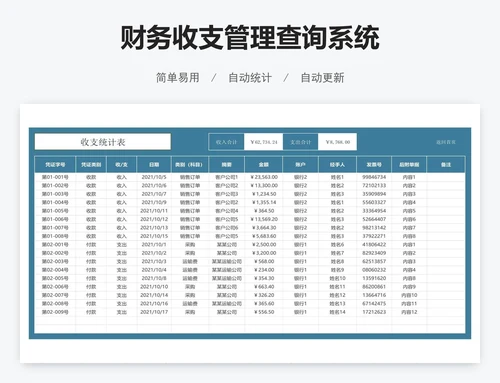The width and height of the screenshot is (500, 383).
Task: Click amount cell ¥3,200.00
Action: coord(264,253)
